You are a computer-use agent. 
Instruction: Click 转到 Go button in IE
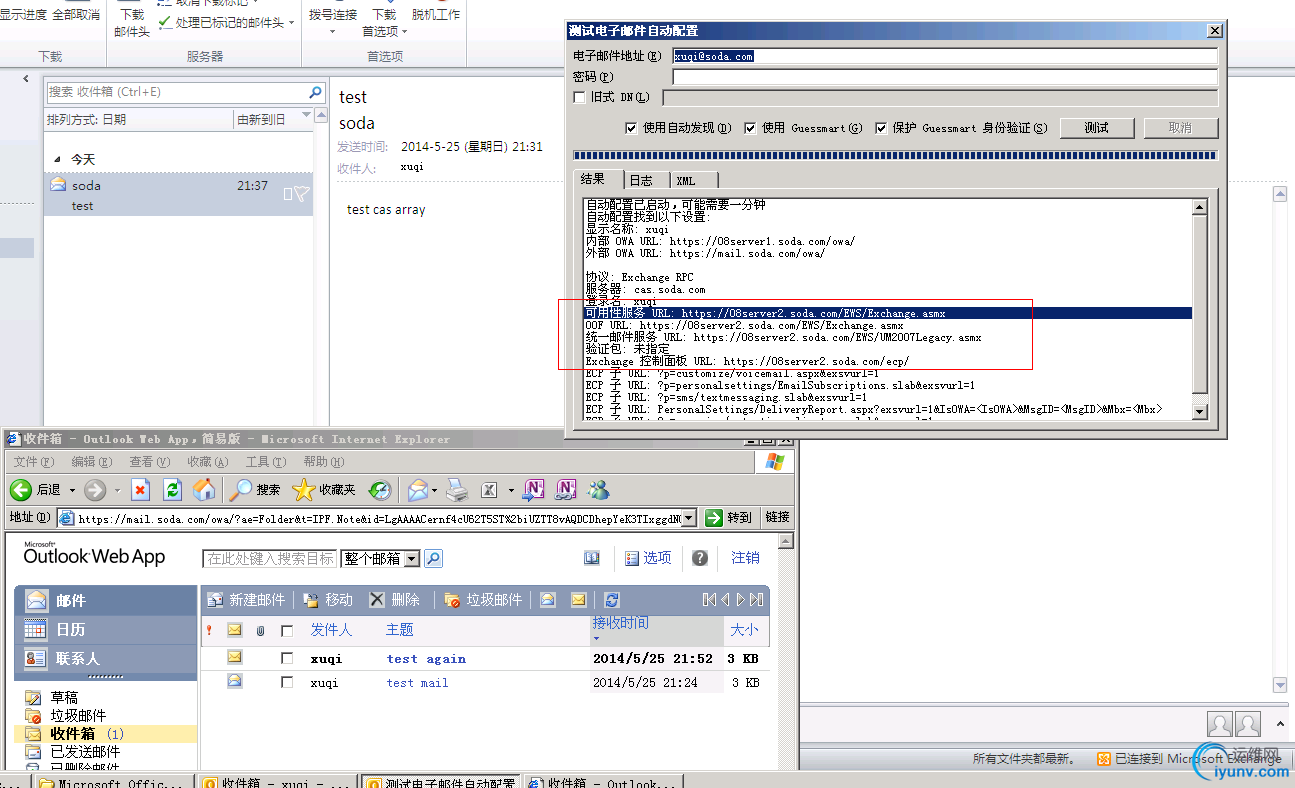click(x=729, y=518)
